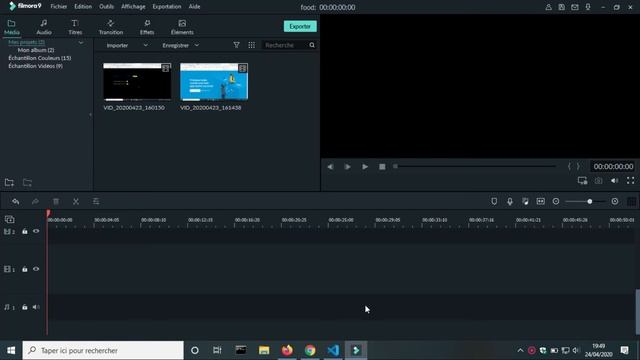Undo the last action
Screen dimensions: 640x360
point(16,201)
